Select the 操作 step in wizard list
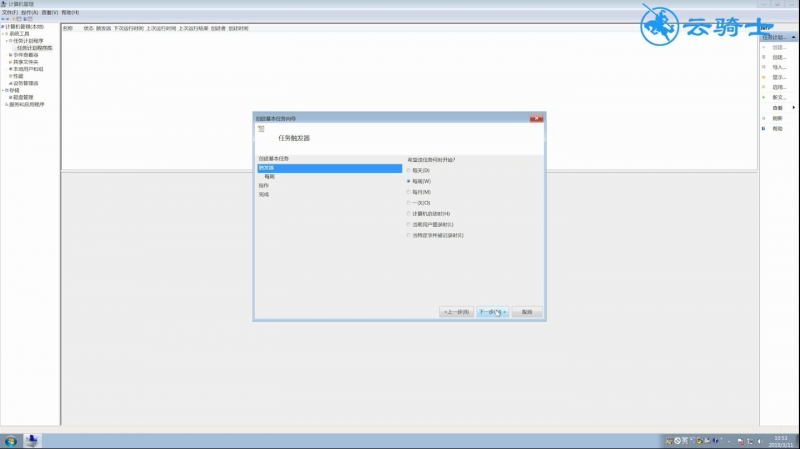This screenshot has width=800, height=449. tap(263, 186)
